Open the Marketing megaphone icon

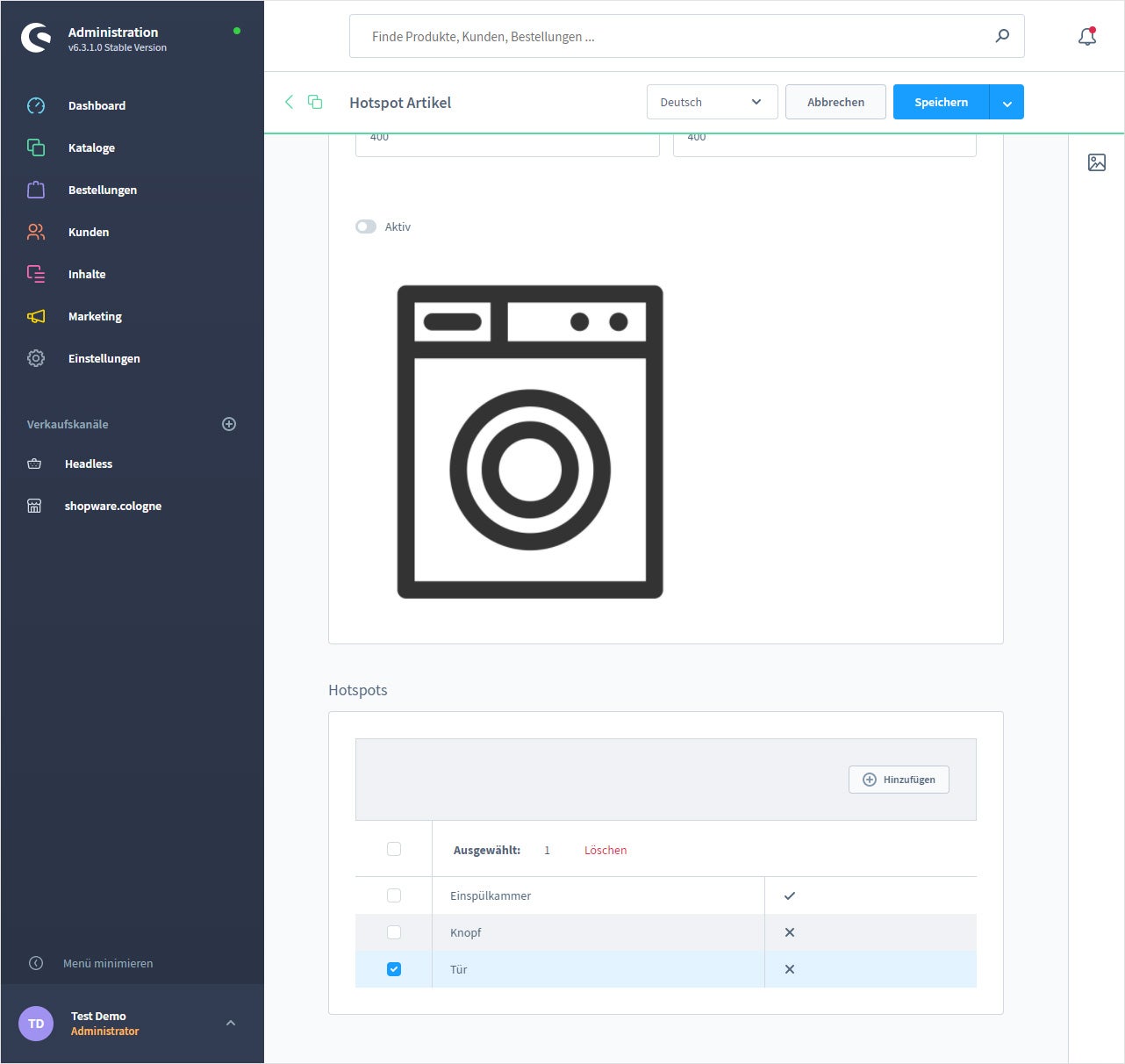[36, 316]
